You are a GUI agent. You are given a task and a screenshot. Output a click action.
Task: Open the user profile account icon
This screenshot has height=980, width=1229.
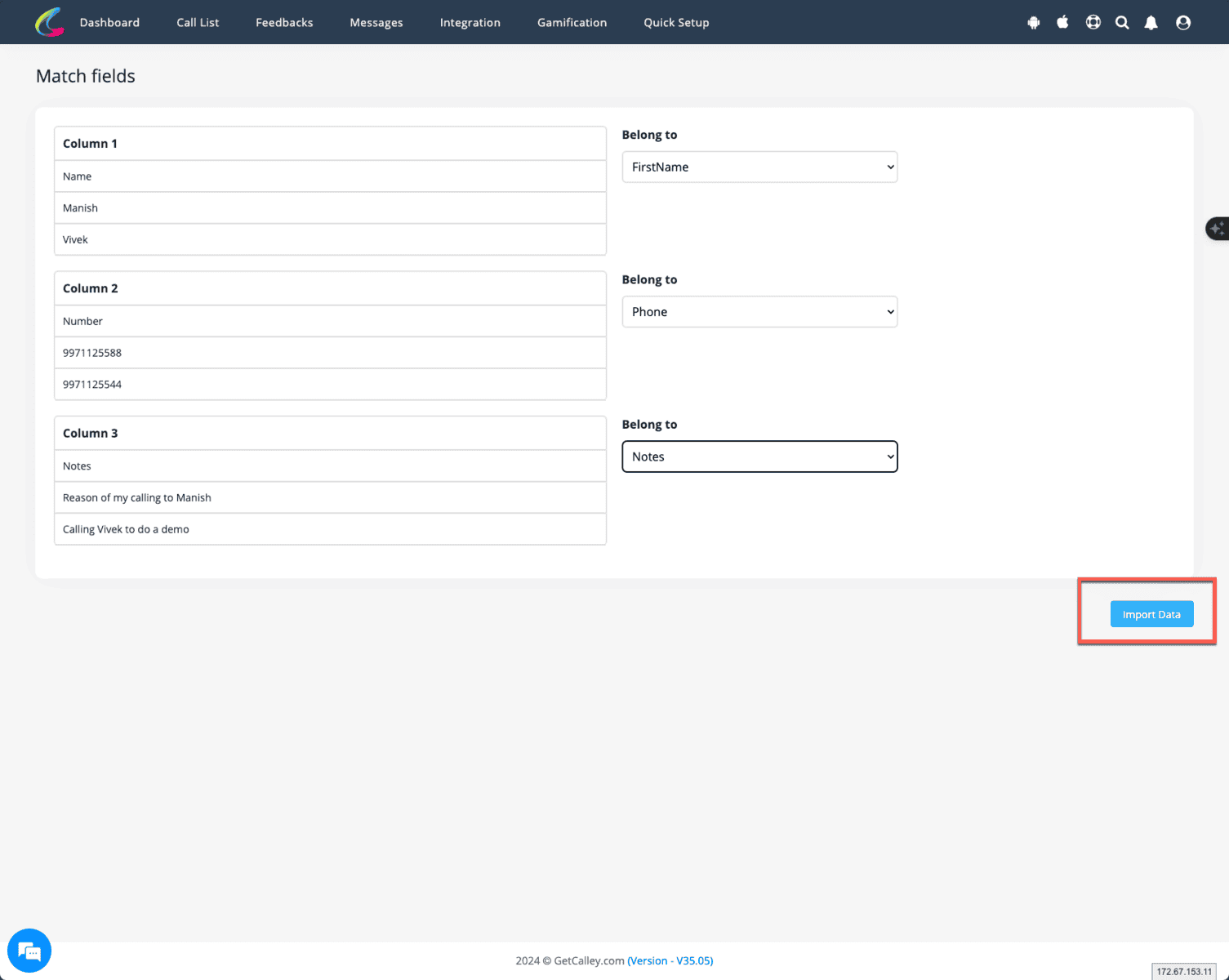tap(1182, 23)
